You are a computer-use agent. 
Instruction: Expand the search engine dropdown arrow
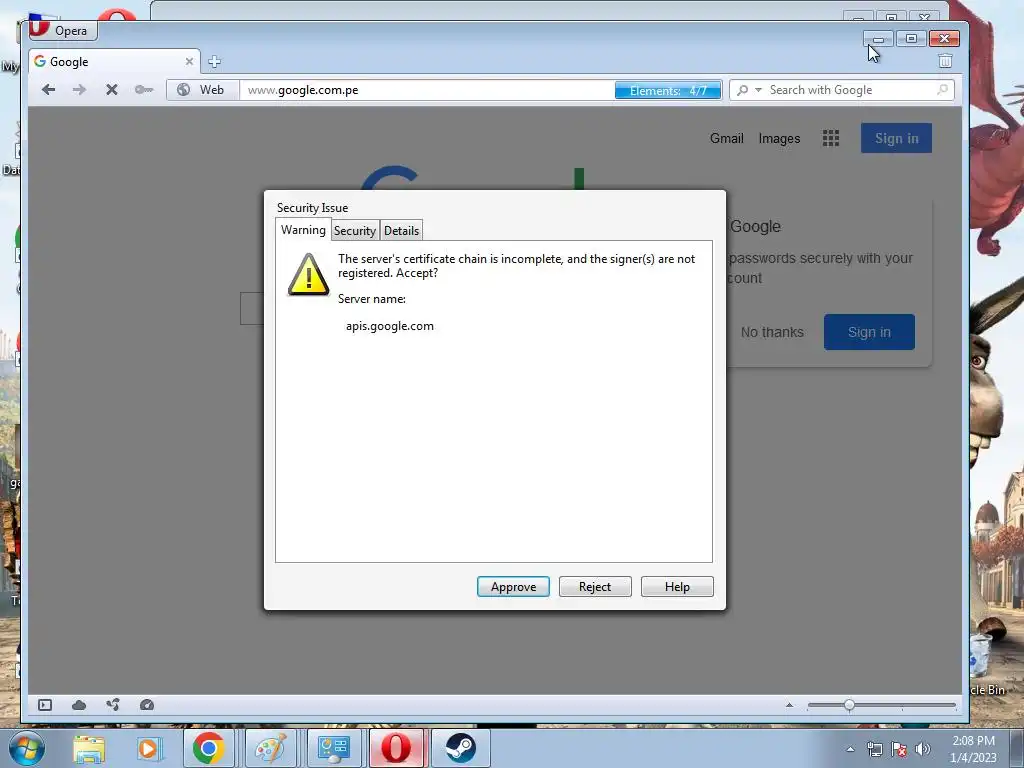(x=758, y=89)
